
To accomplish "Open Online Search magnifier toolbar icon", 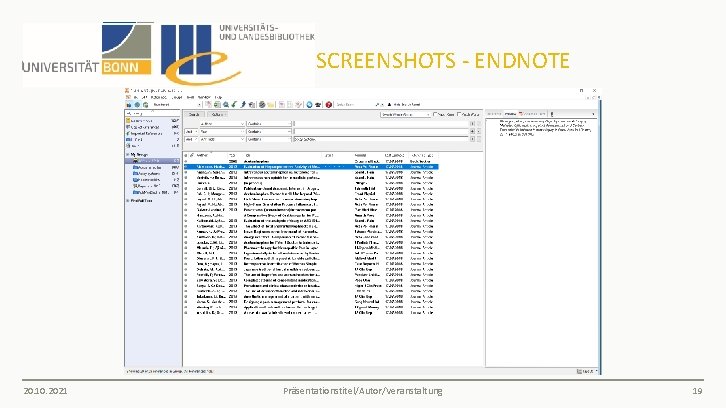I will (226, 105).
